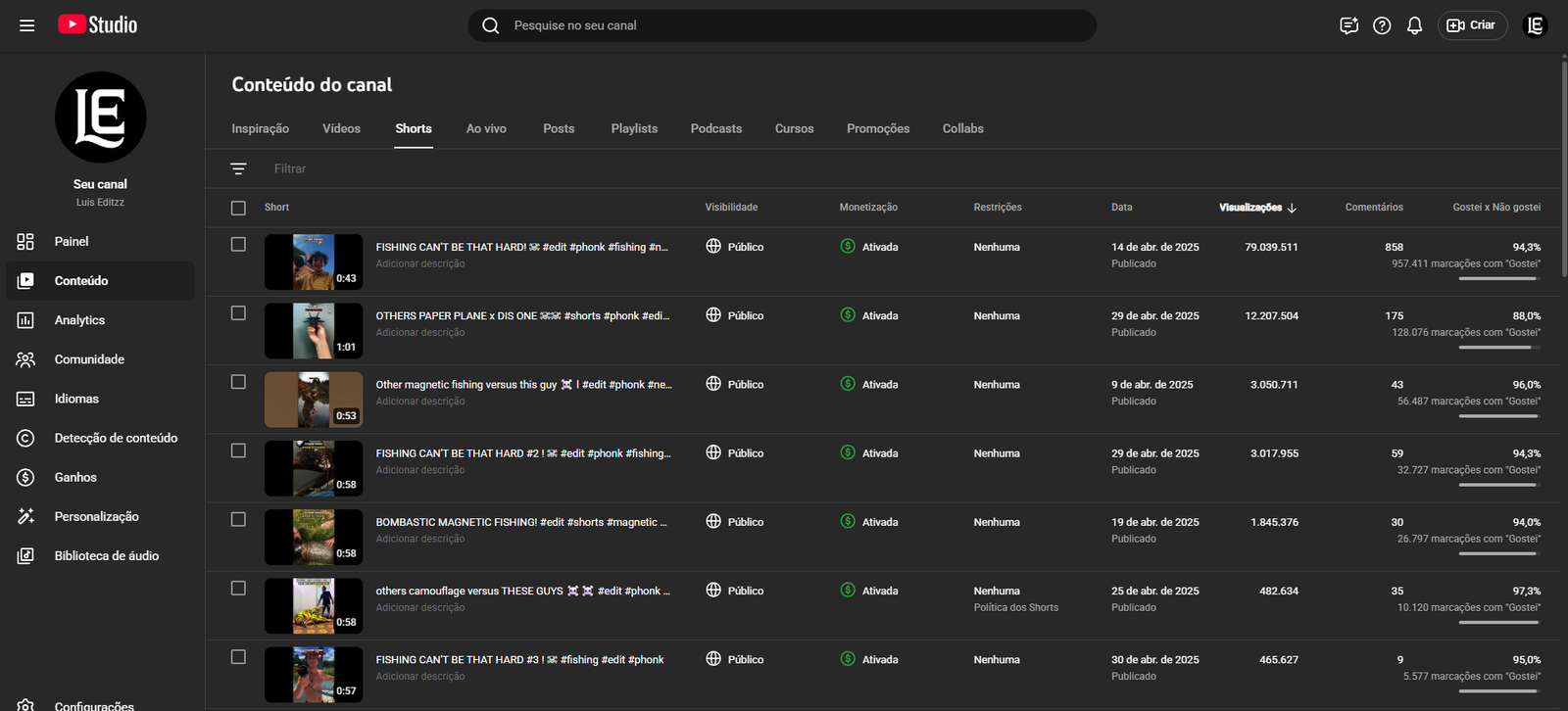Open the Analytics sidebar section
The image size is (1568, 711).
click(79, 320)
